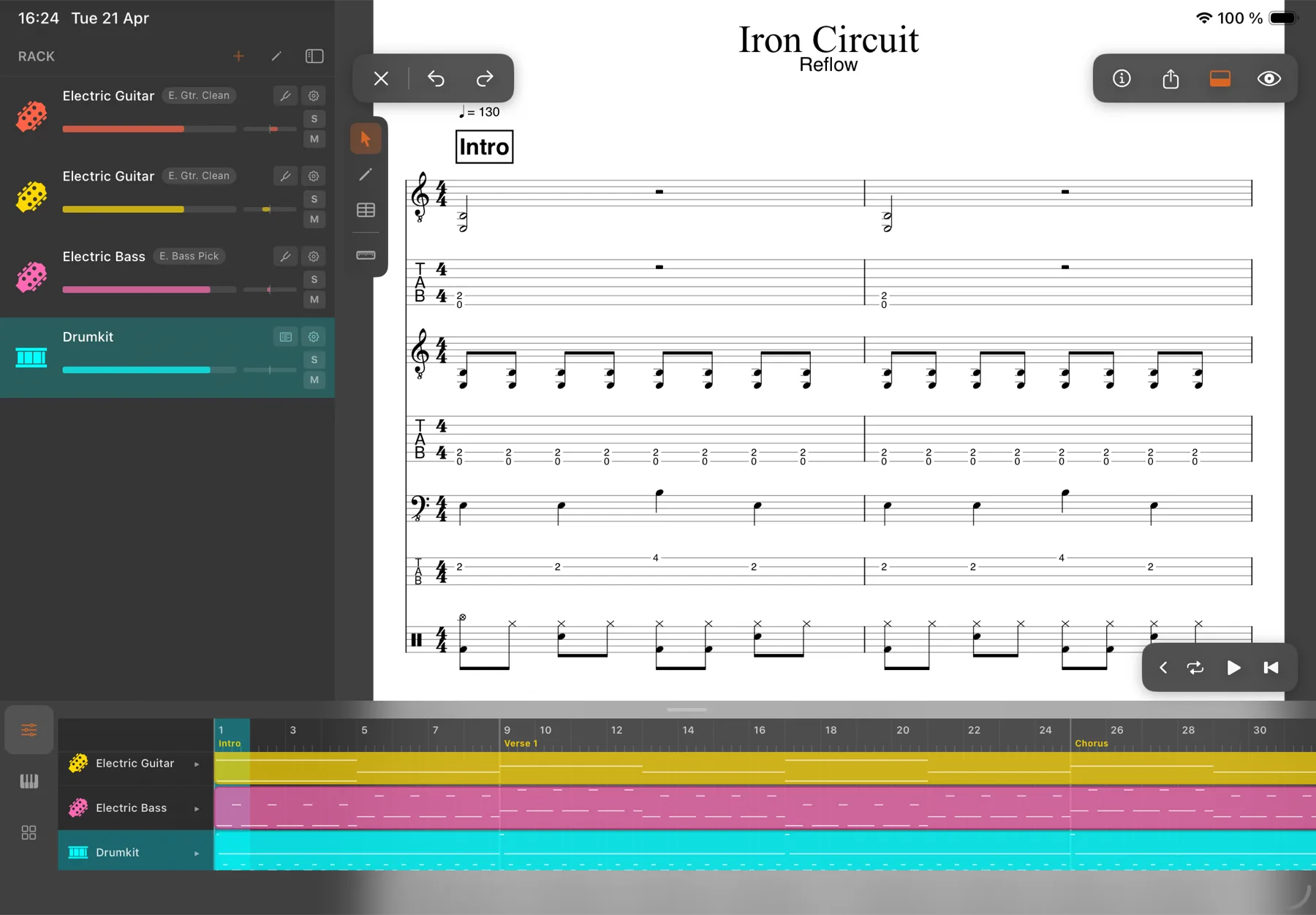Mute the Drumkit track
Screen dimensions: 1316x915
coord(314,380)
